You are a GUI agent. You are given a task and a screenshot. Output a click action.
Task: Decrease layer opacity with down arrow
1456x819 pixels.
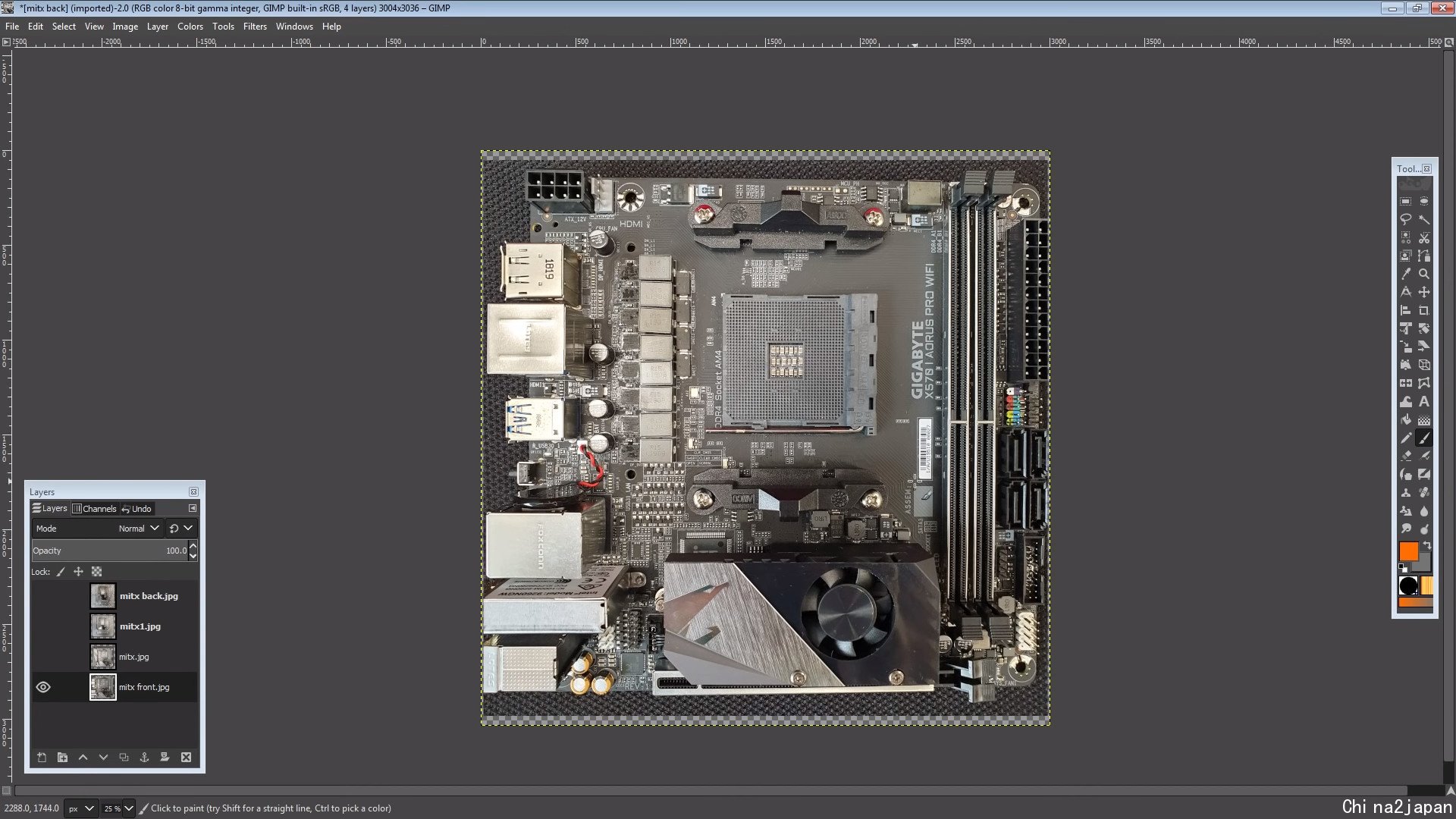tap(193, 556)
